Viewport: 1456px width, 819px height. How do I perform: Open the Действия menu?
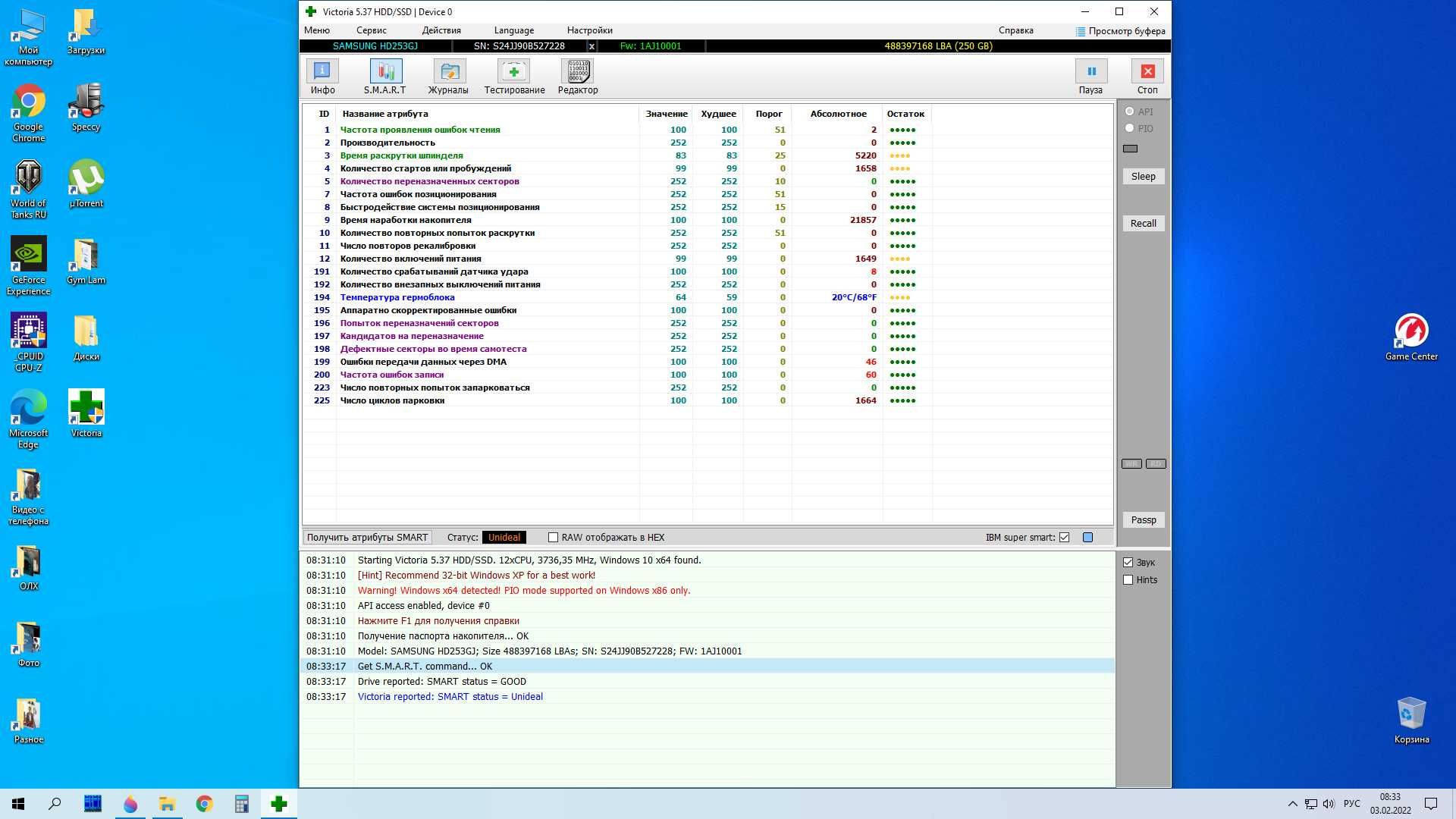pyautogui.click(x=441, y=30)
